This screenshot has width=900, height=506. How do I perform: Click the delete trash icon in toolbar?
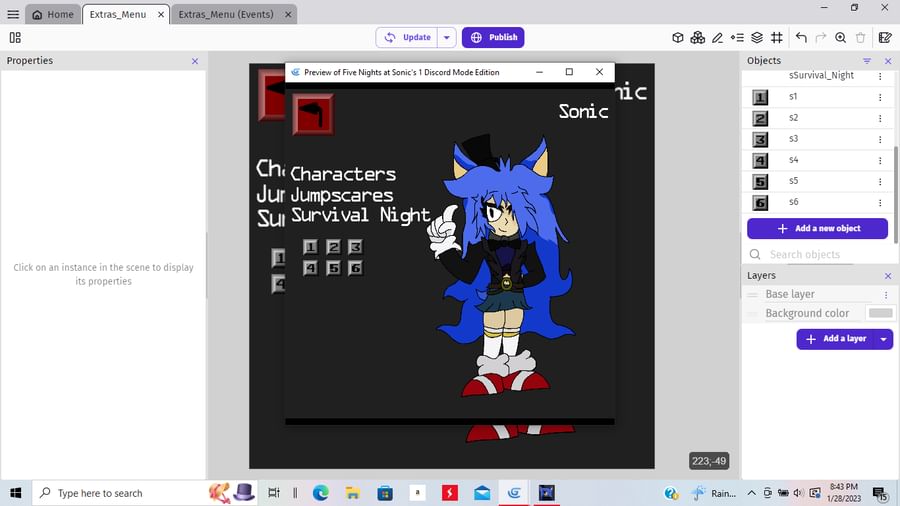click(860, 38)
